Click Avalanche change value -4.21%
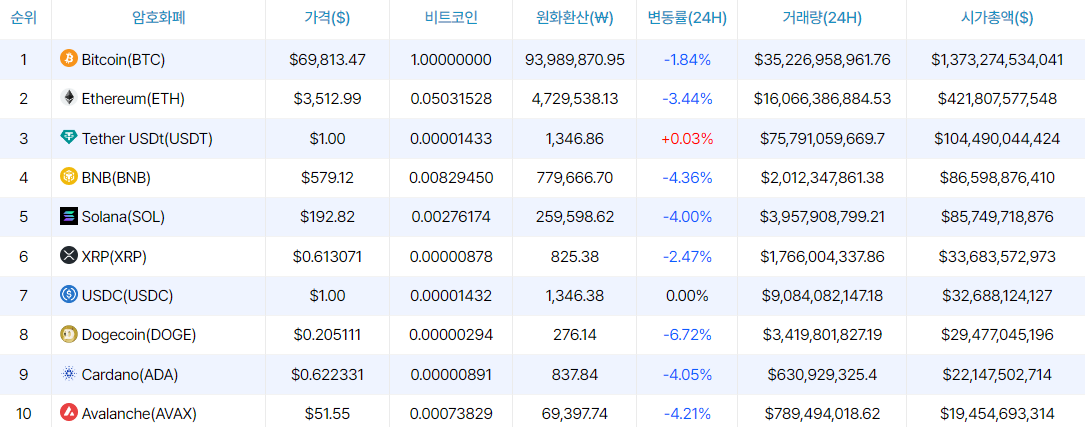The image size is (1085, 427). [x=687, y=414]
